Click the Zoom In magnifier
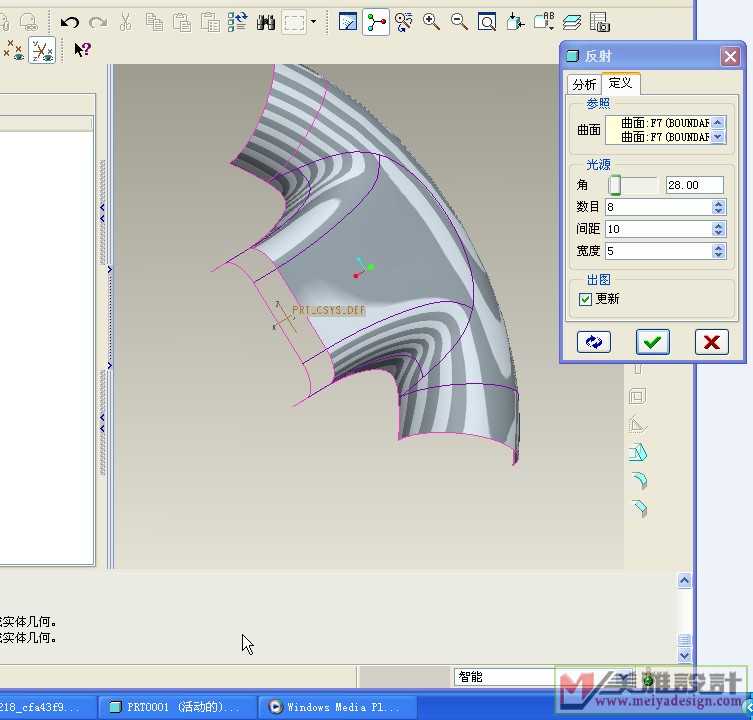 point(432,22)
